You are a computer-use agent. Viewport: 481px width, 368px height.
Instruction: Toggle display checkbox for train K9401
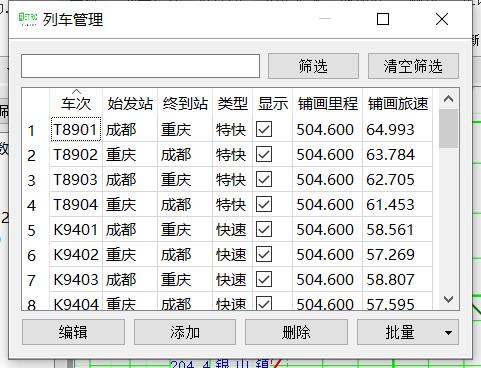click(264, 229)
